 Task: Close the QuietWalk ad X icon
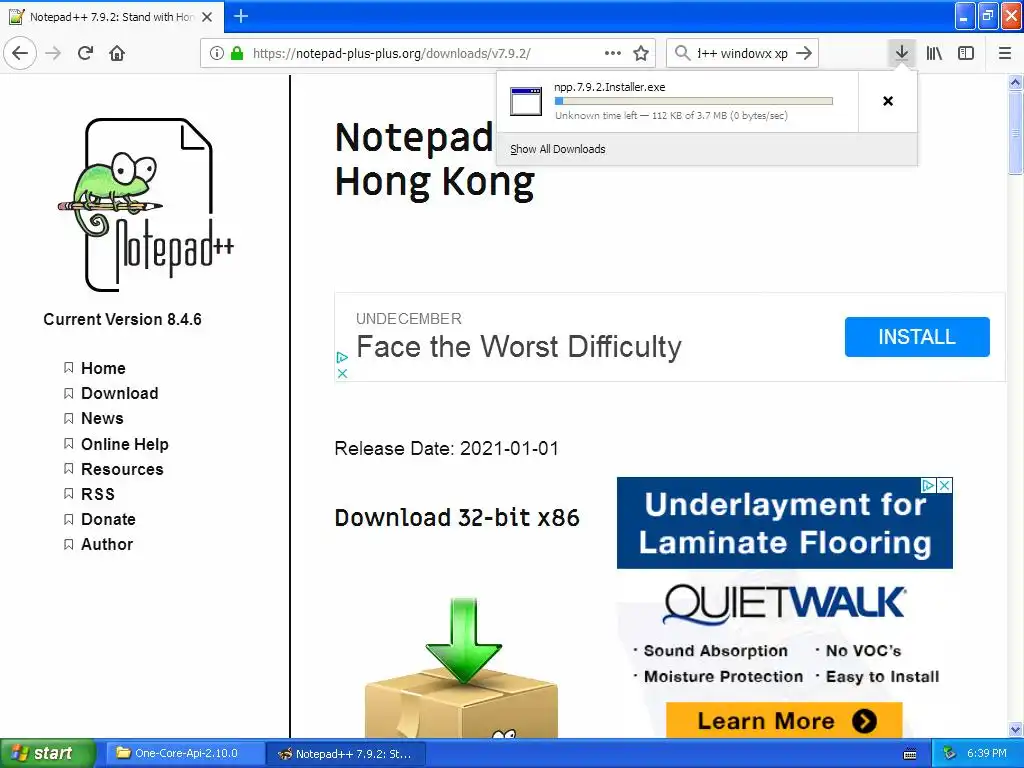click(944, 485)
